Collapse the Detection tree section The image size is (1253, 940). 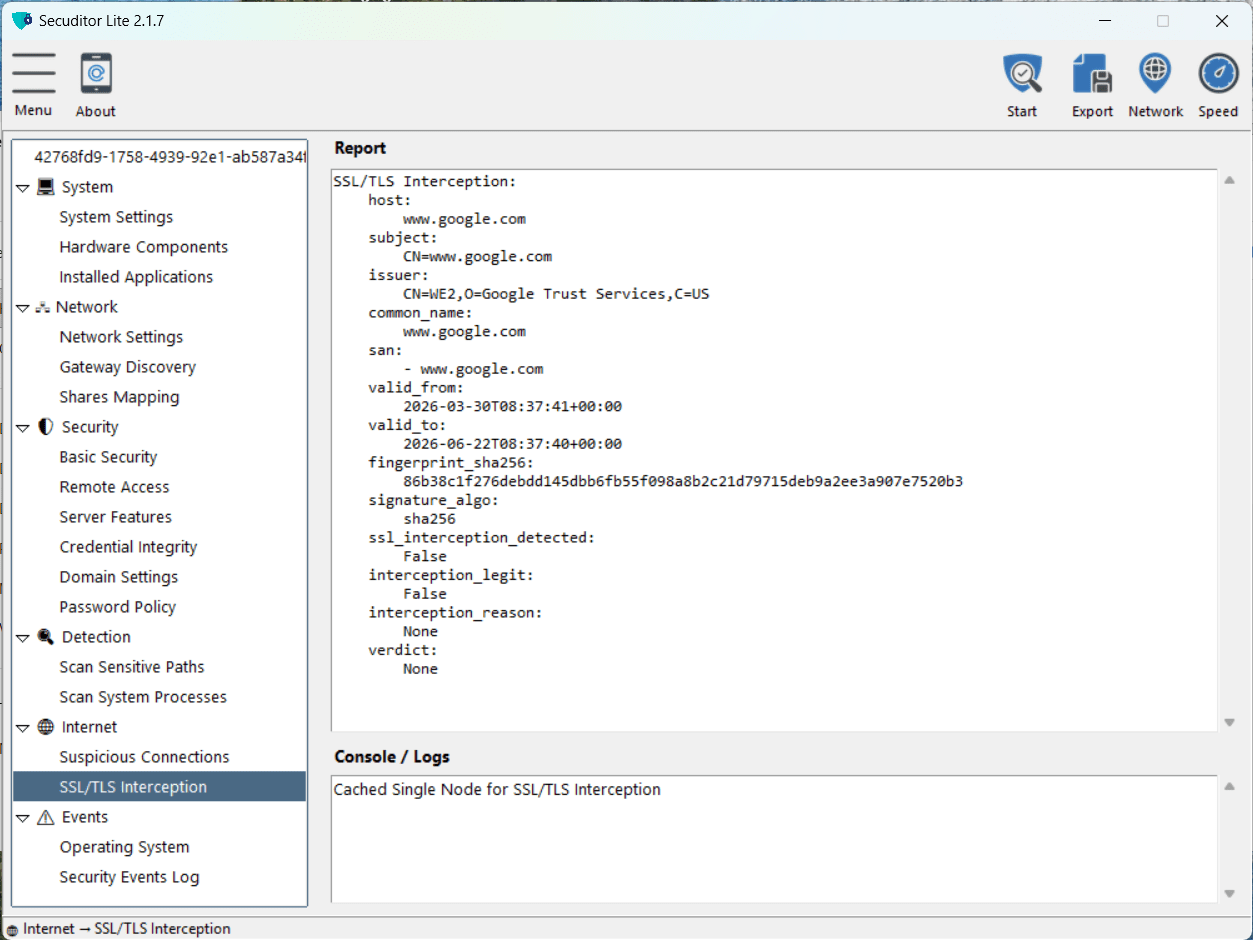click(23, 638)
